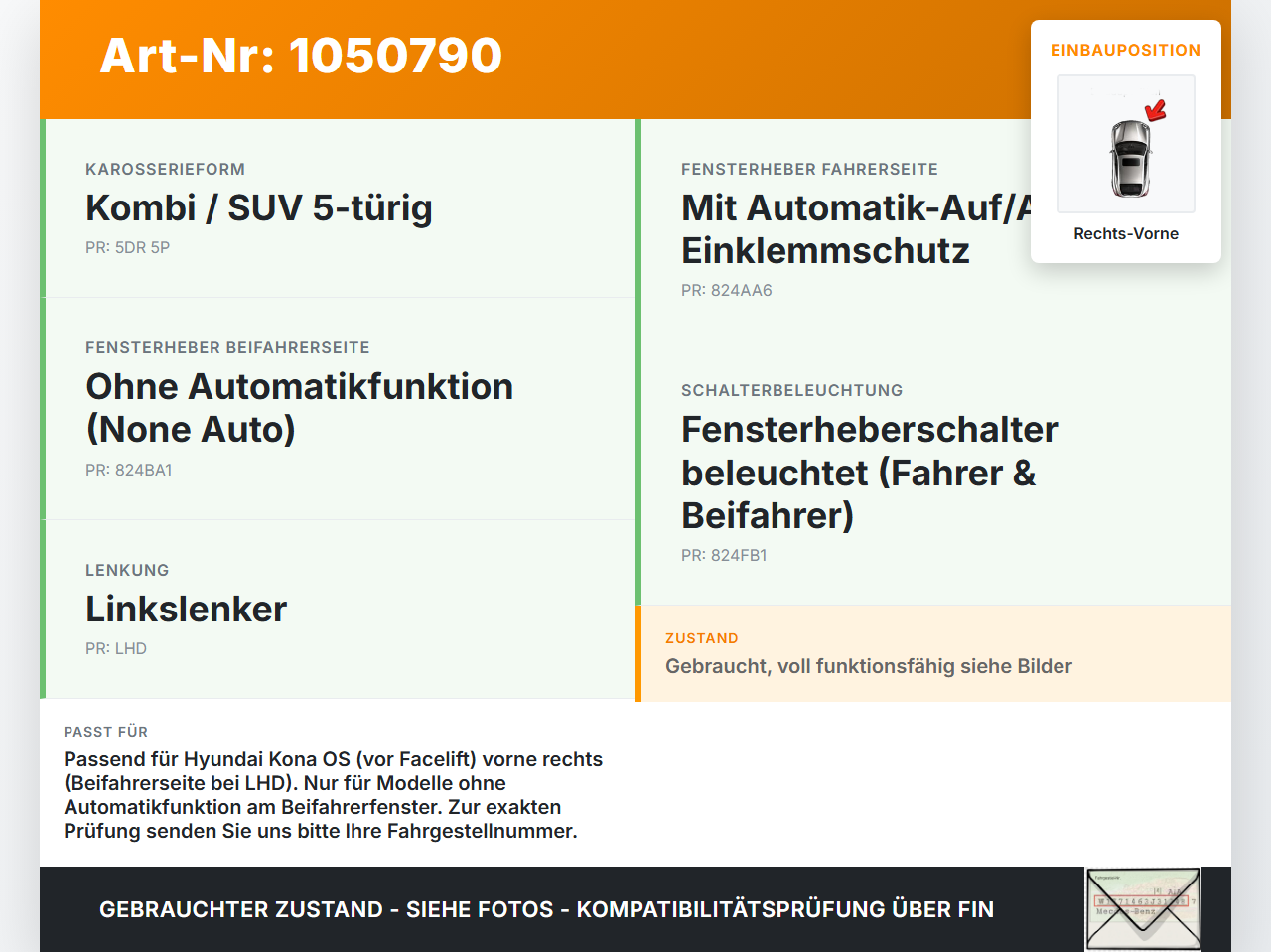Click the PR: 824FB1 code
Viewport: 1271px width, 952px height.
tap(724, 555)
